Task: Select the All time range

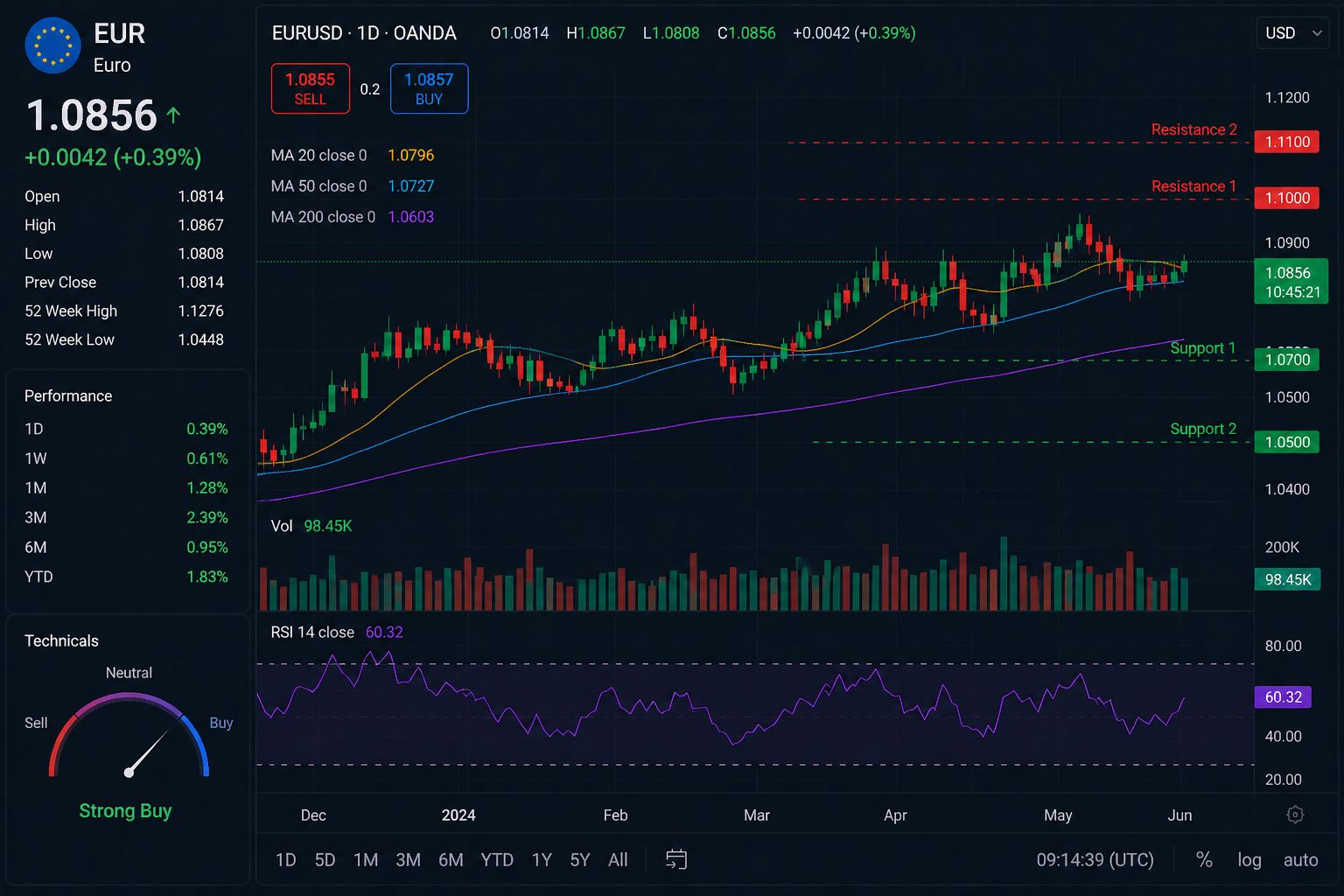Action: (x=618, y=860)
